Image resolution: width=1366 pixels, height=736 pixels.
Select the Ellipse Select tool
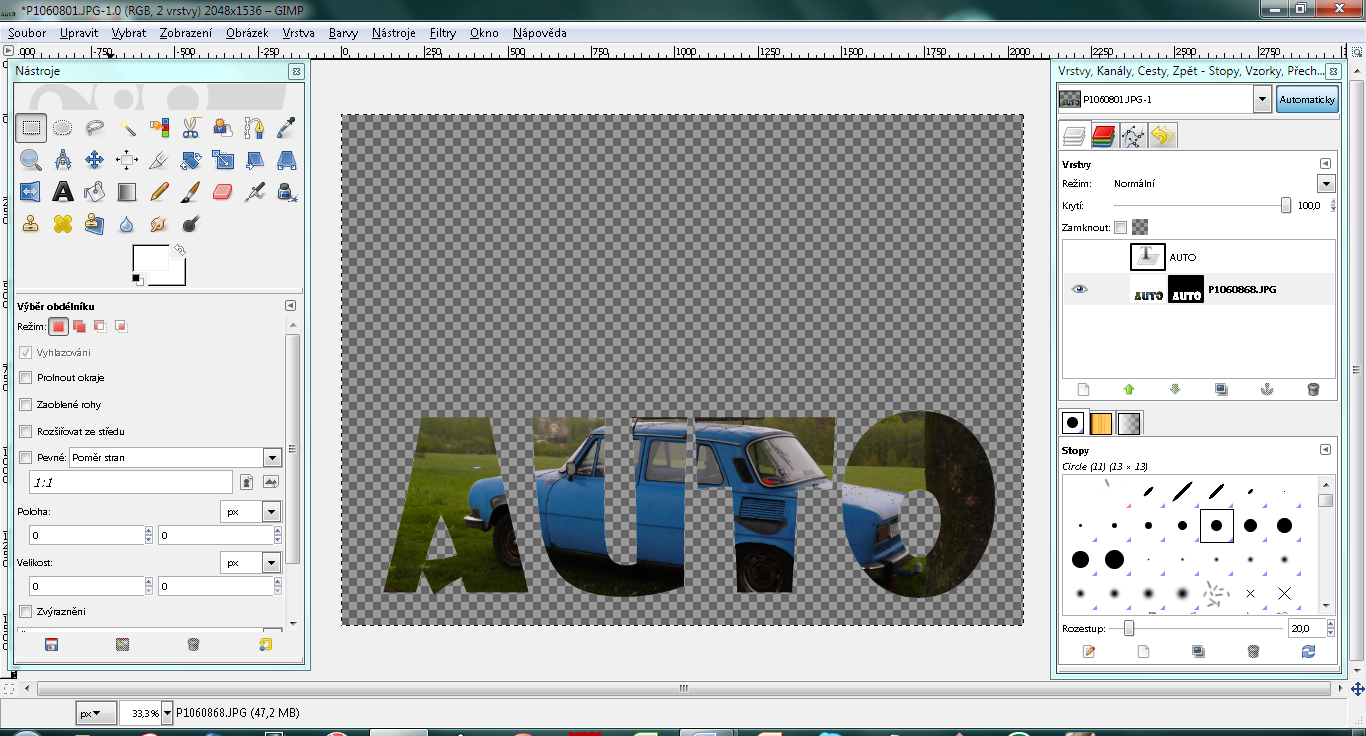pyautogui.click(x=63, y=127)
